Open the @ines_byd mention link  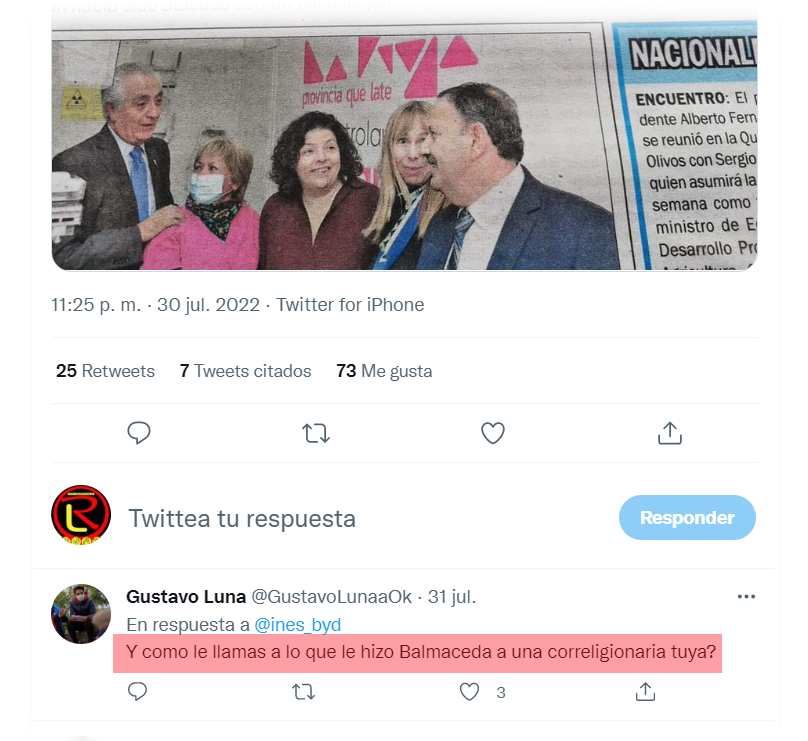297,625
